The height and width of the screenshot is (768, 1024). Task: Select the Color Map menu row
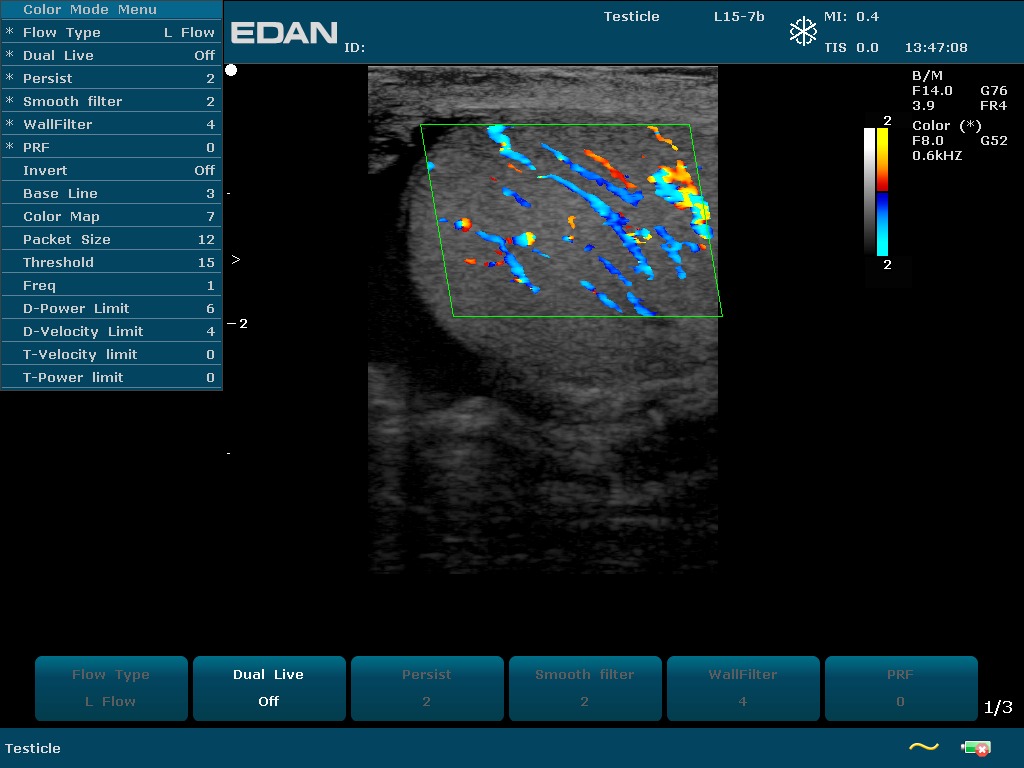(x=111, y=216)
